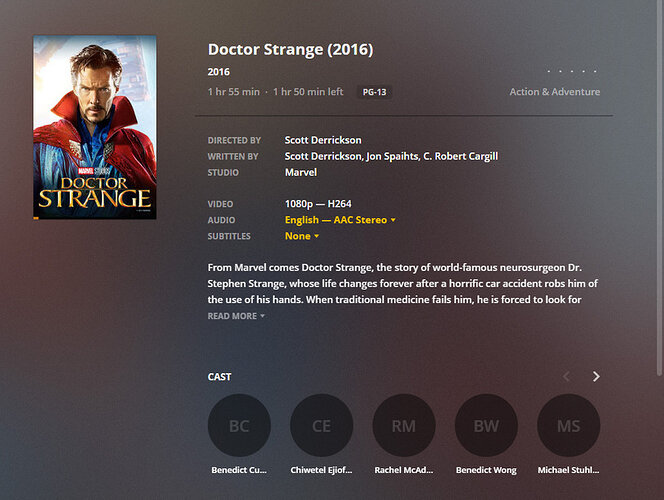
Task: Click the Doctor Strange (2016) title
Action: [x=290, y=50]
